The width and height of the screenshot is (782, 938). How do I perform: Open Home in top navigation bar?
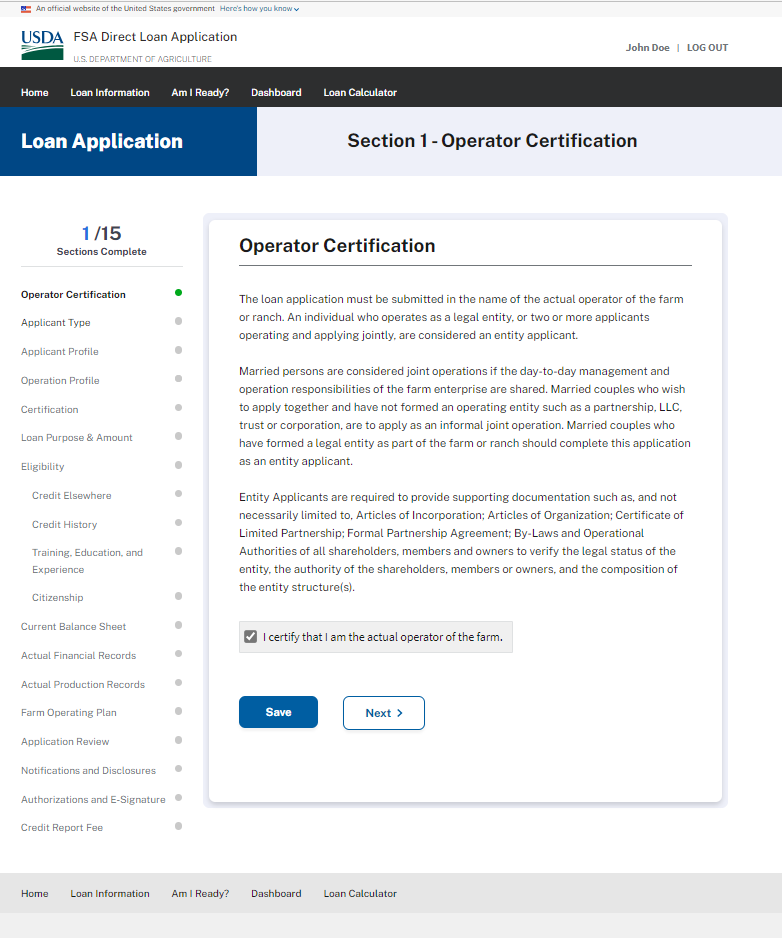35,93
